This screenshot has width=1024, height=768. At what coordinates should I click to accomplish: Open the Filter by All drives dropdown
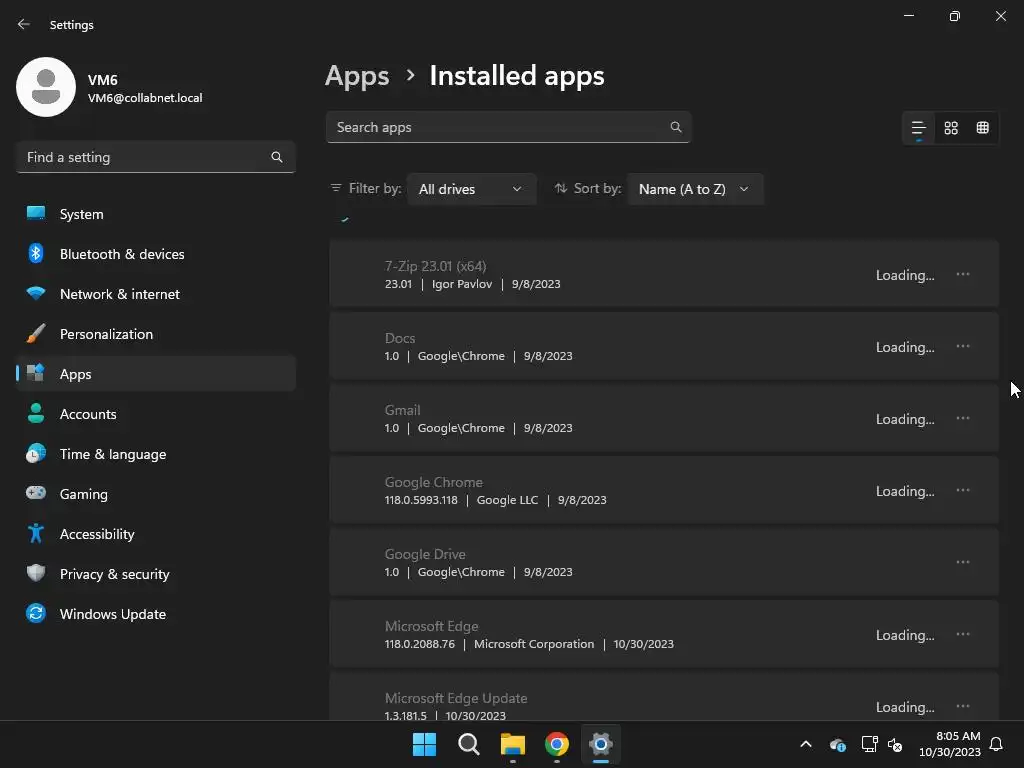471,189
